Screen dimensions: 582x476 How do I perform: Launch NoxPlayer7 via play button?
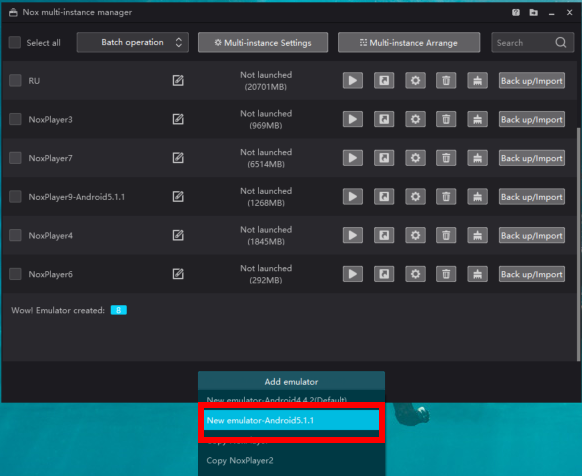click(x=353, y=158)
